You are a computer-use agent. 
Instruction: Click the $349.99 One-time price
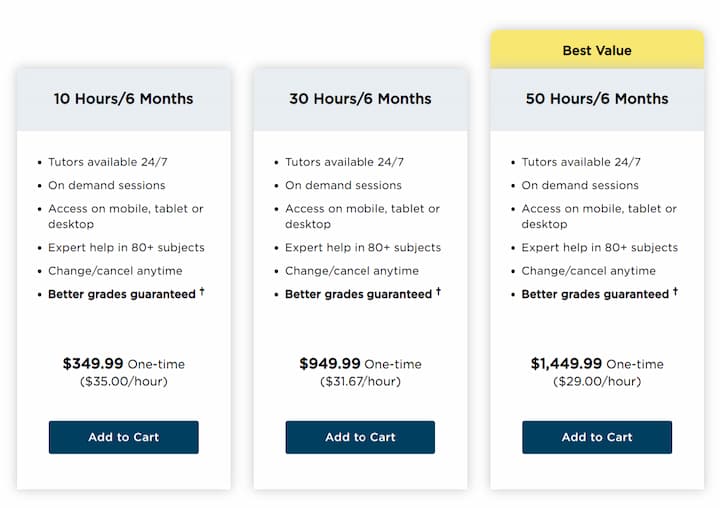coord(124,364)
